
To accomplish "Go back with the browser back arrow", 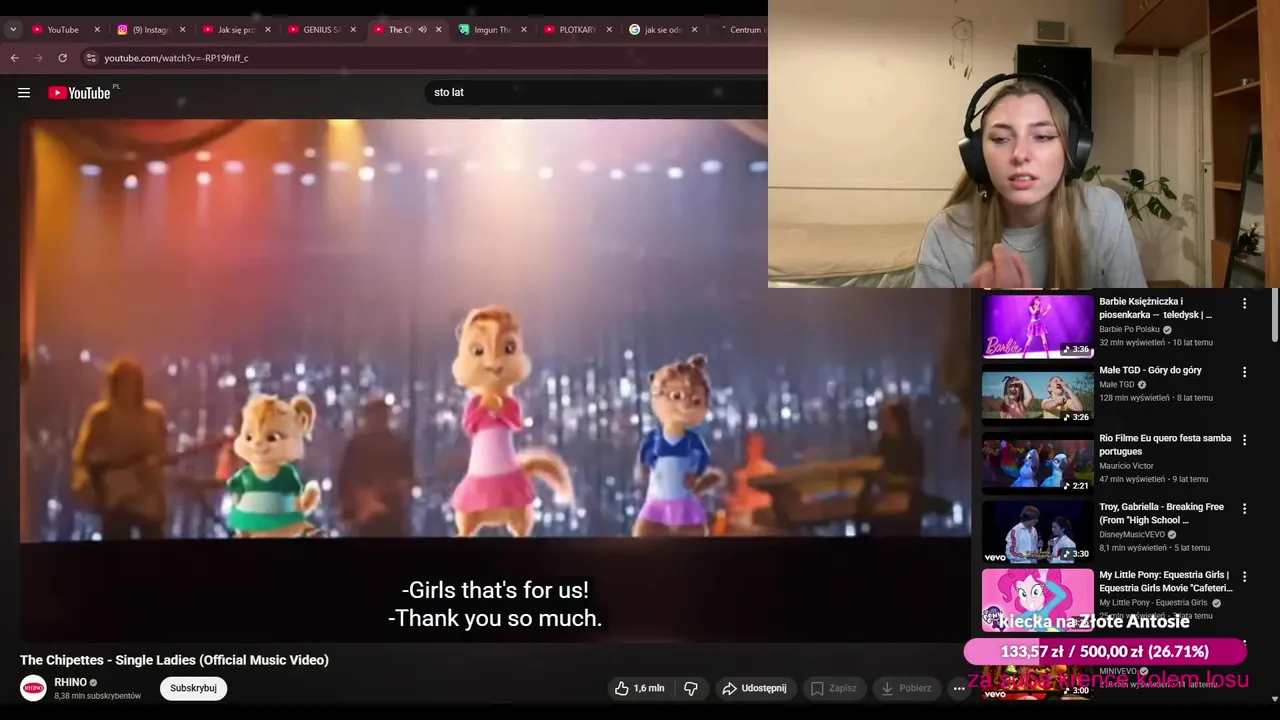I will tap(15, 58).
